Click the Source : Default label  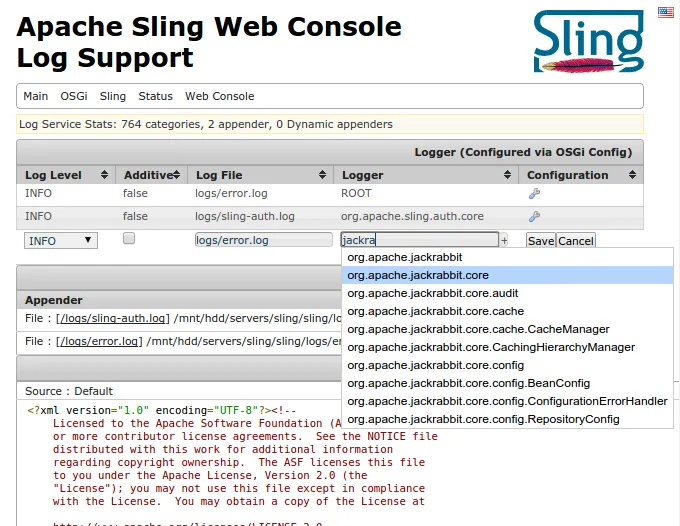69,391
